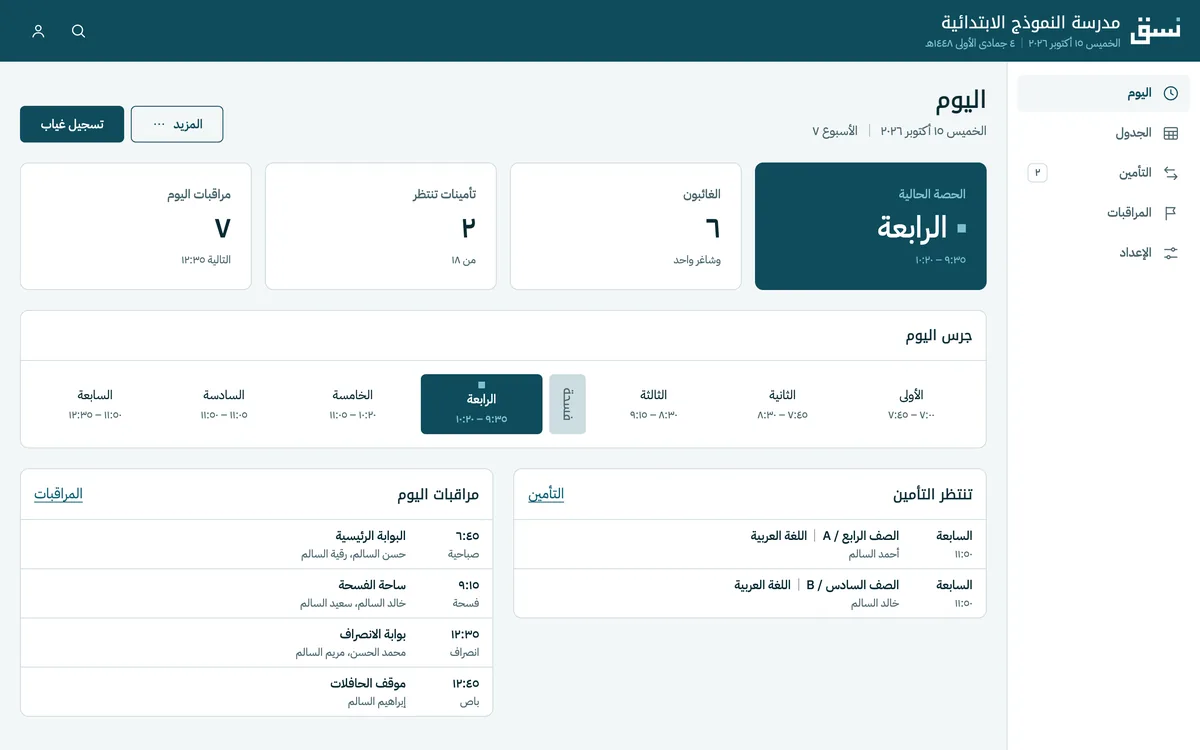The width and height of the screenshot is (1200, 750).
Task: Click teacher name خالد السالم in coverage list
Action: tap(875, 603)
